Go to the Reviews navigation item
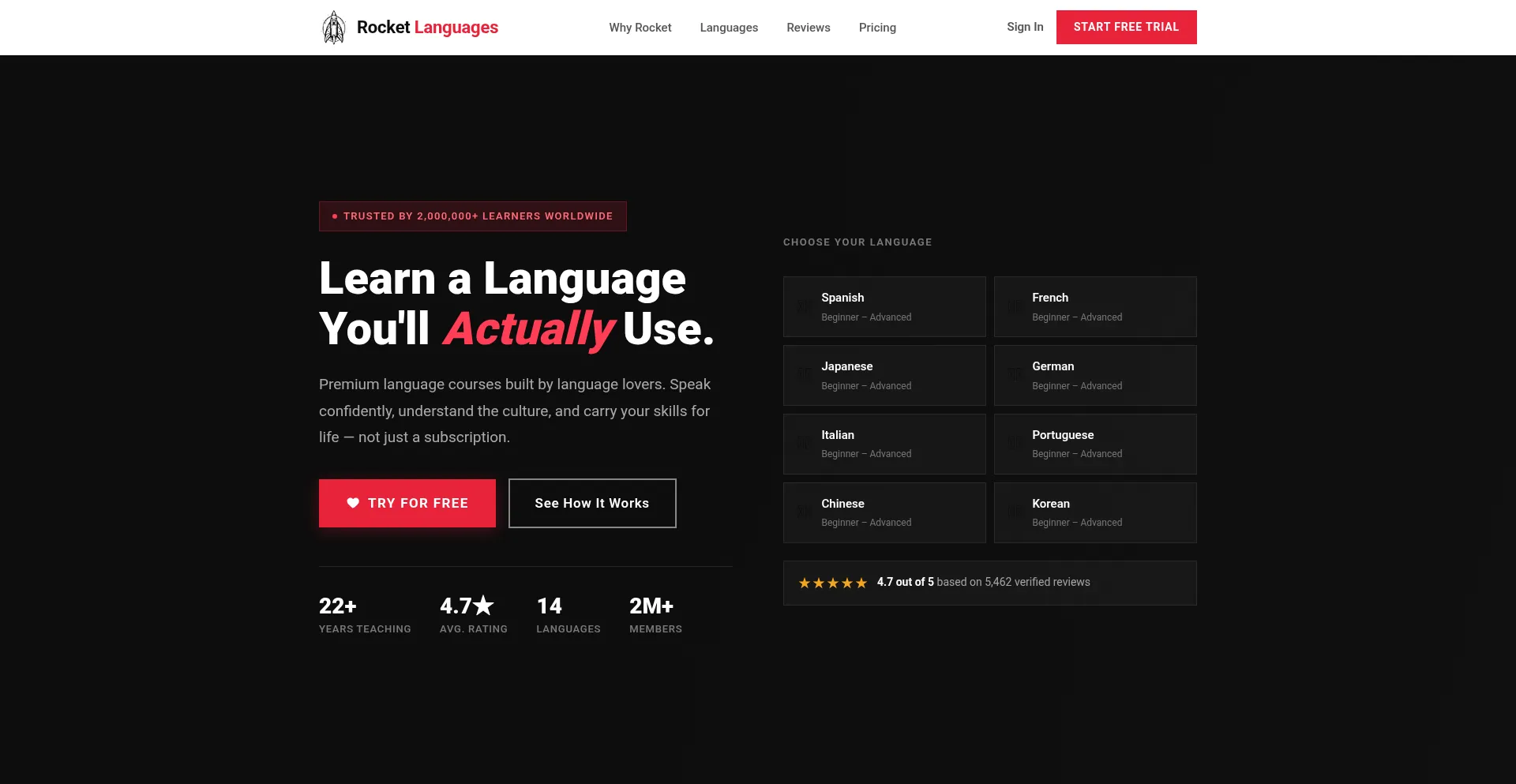1516x784 pixels. [809, 28]
